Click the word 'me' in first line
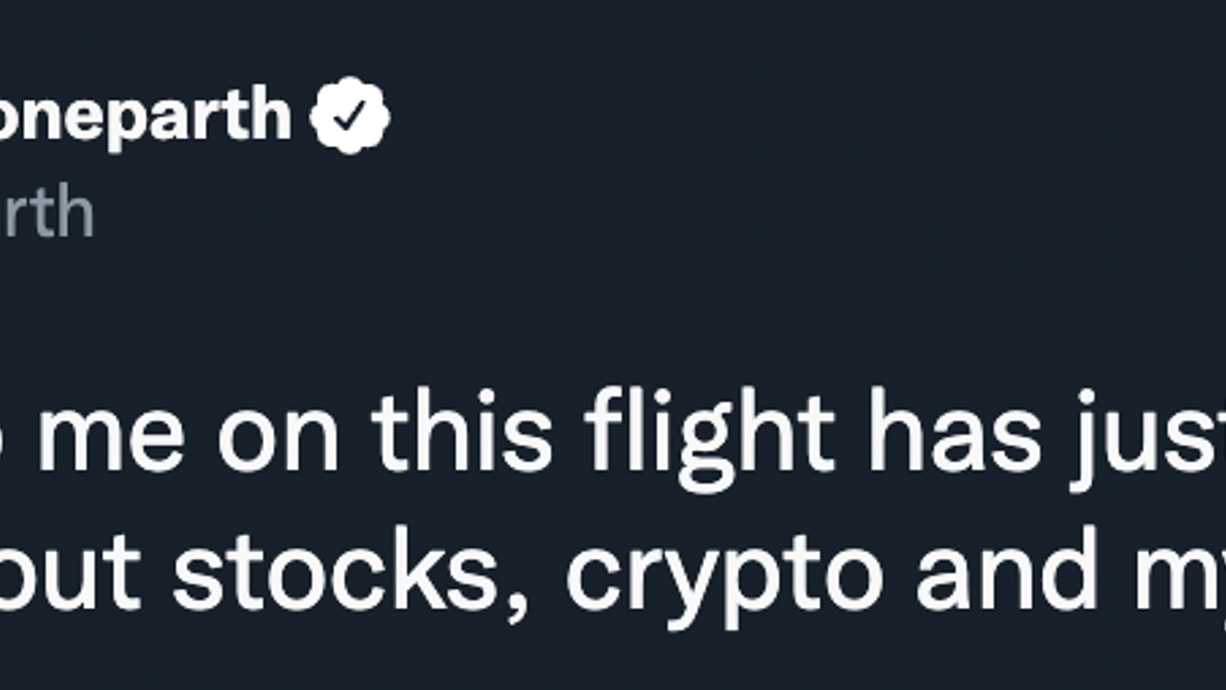Image resolution: width=1226 pixels, height=690 pixels. click(110, 443)
